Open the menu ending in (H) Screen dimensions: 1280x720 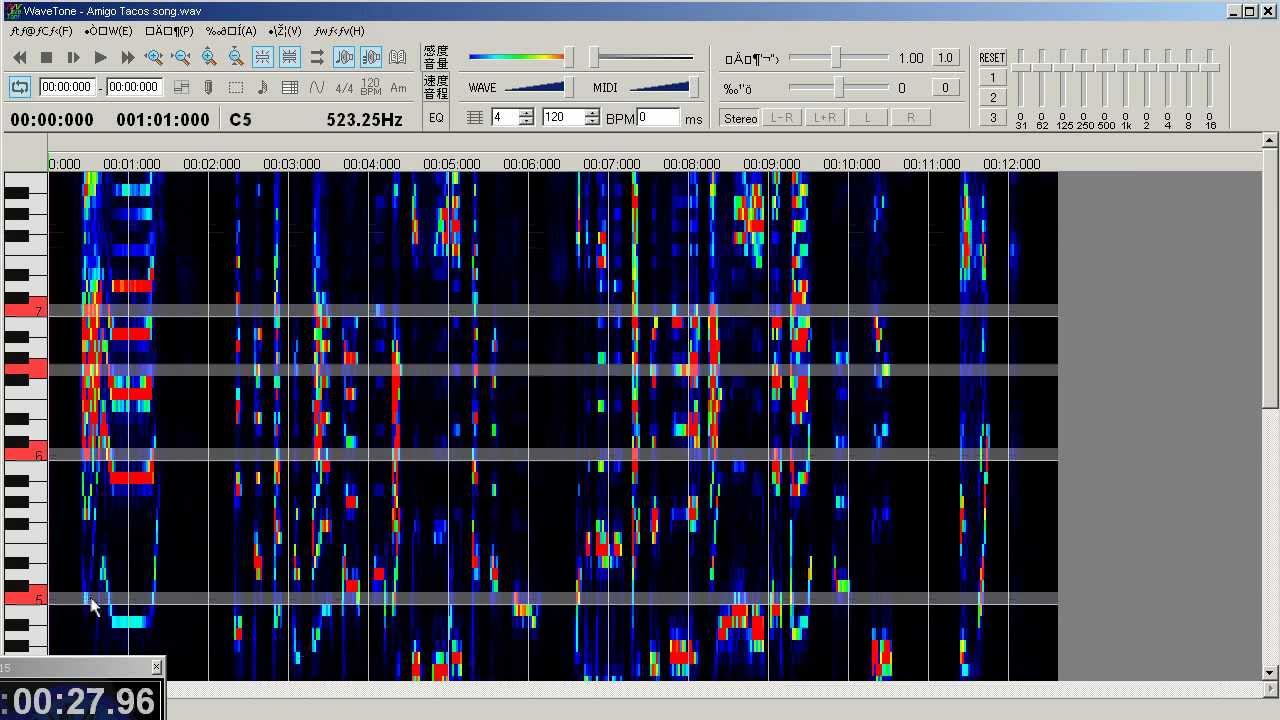click(339, 31)
